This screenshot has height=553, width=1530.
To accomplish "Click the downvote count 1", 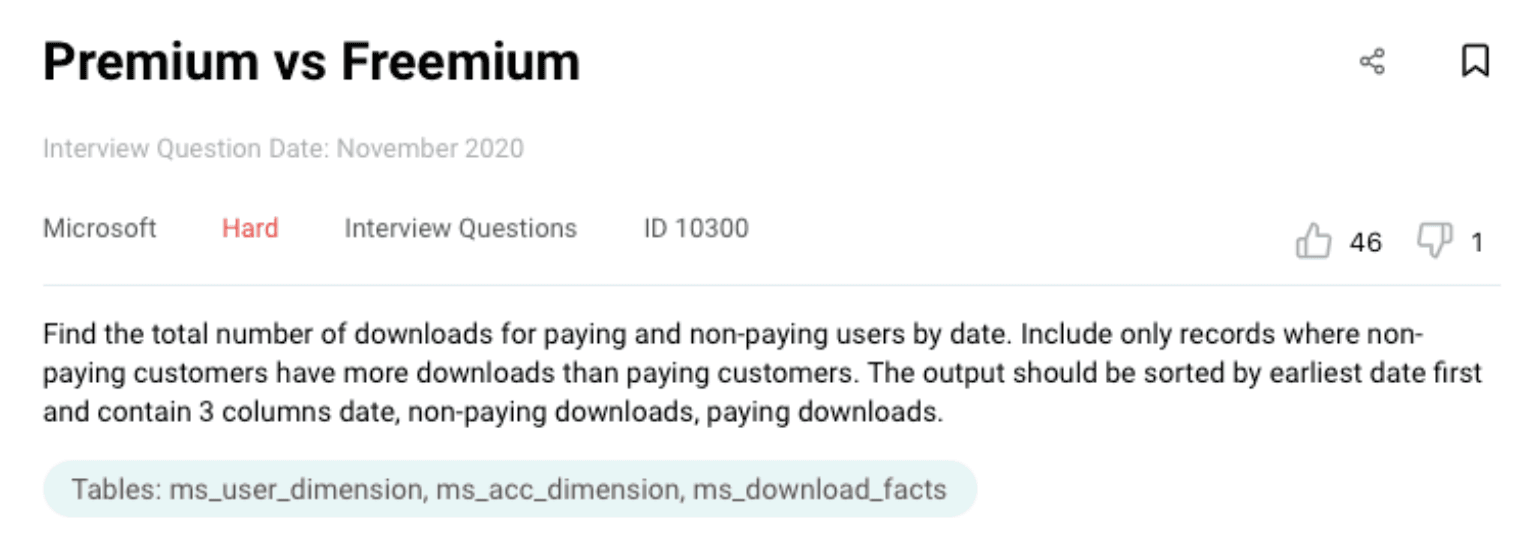I will (1476, 242).
